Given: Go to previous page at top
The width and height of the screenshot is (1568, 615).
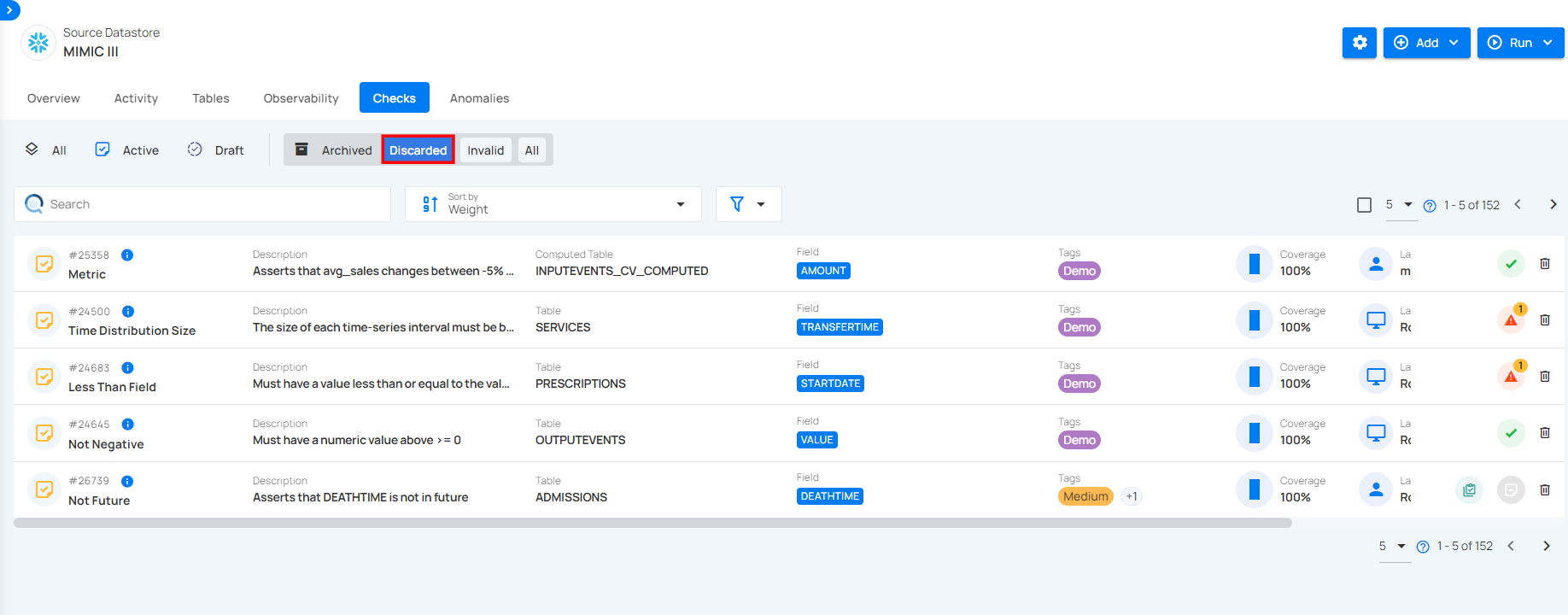Looking at the screenshot, I should click(x=1518, y=205).
